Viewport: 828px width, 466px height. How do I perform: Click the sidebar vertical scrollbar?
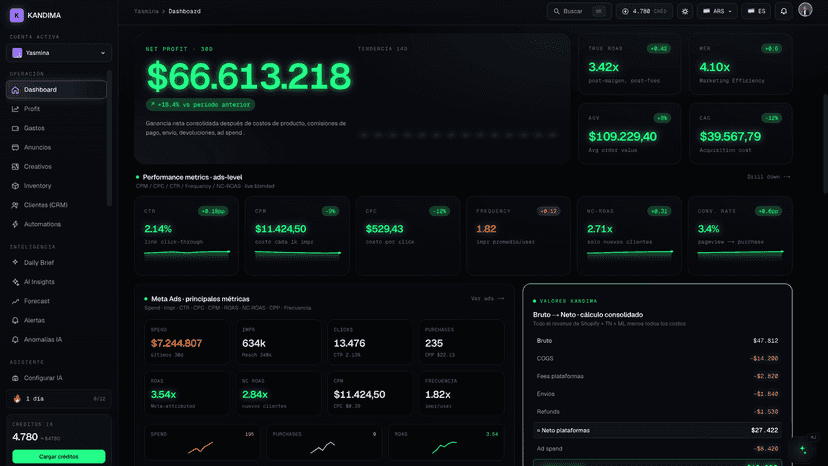(109, 137)
